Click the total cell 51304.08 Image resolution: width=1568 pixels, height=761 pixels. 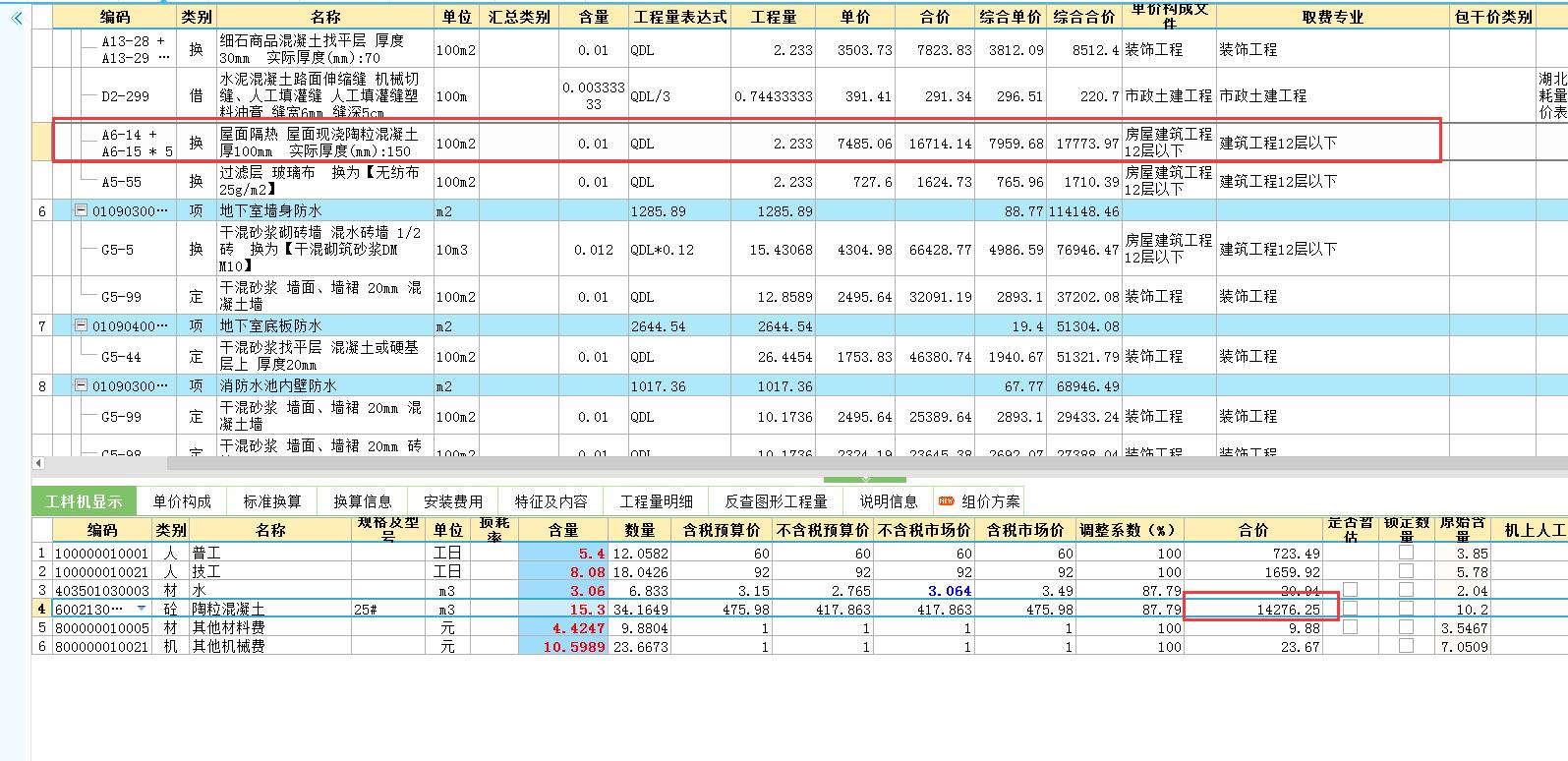1084,326
